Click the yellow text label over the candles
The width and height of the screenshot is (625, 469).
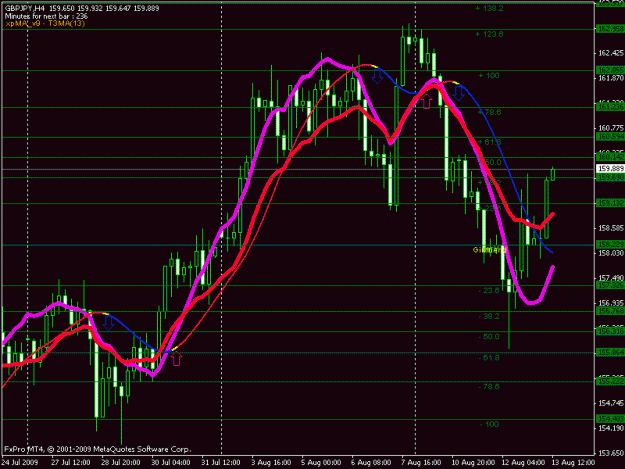click(489, 250)
